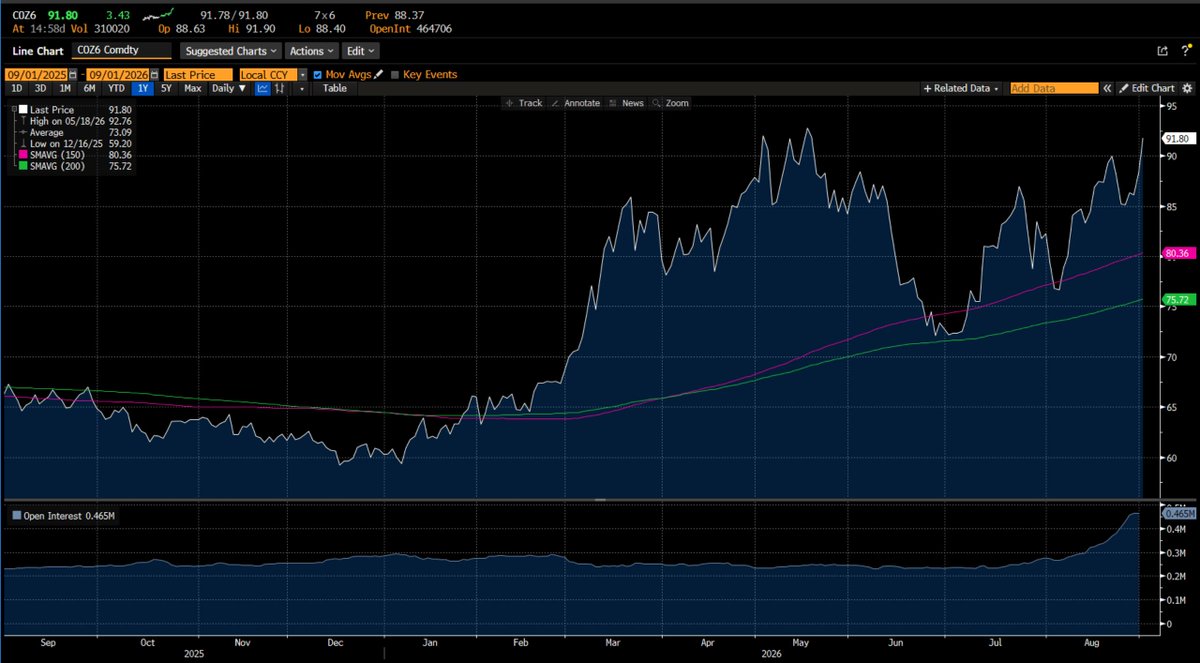Click the Edit Chart button
Viewport: 1200px width, 663px height.
[x=1146, y=88]
